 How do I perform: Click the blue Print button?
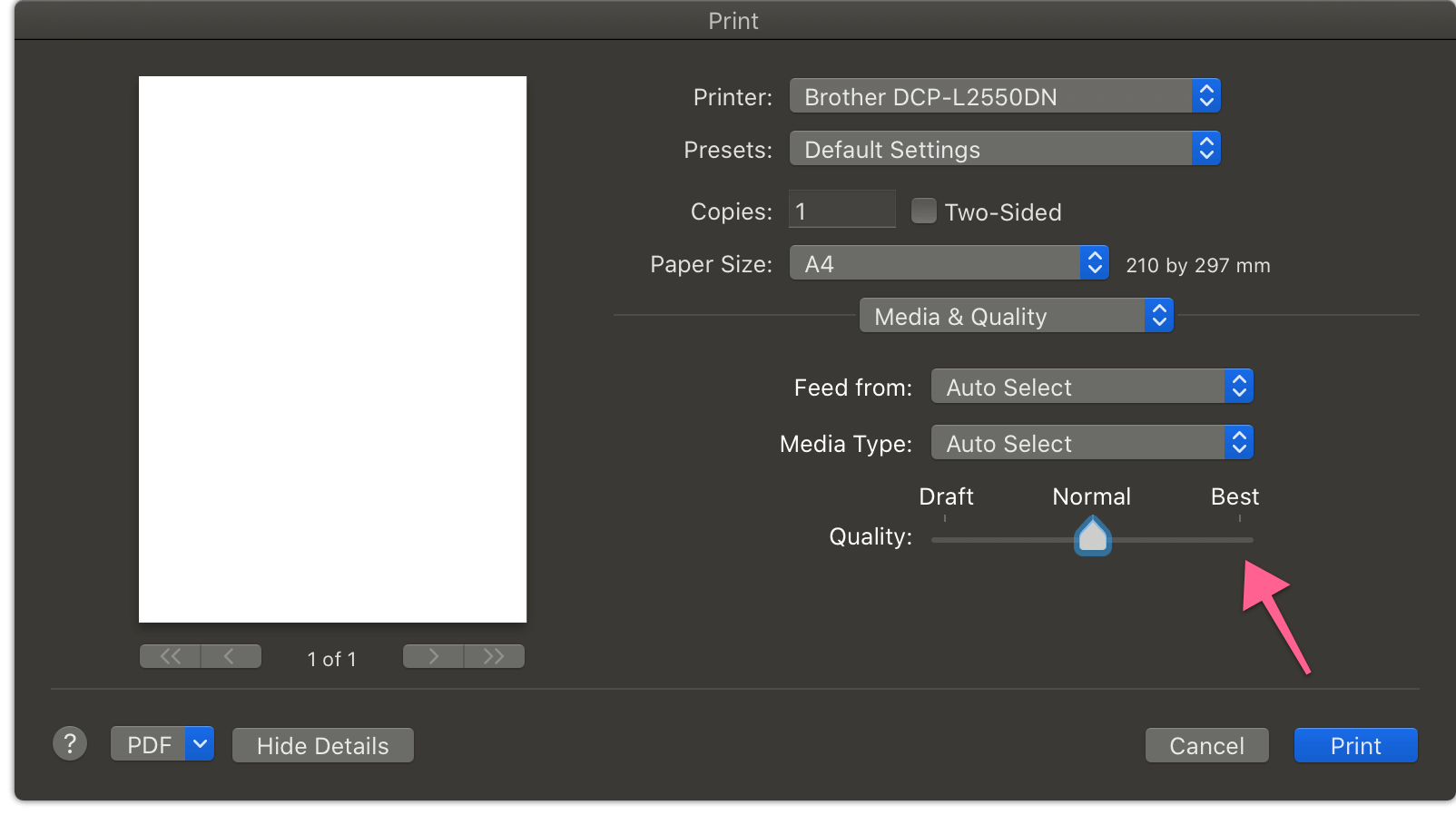pyautogui.click(x=1355, y=745)
